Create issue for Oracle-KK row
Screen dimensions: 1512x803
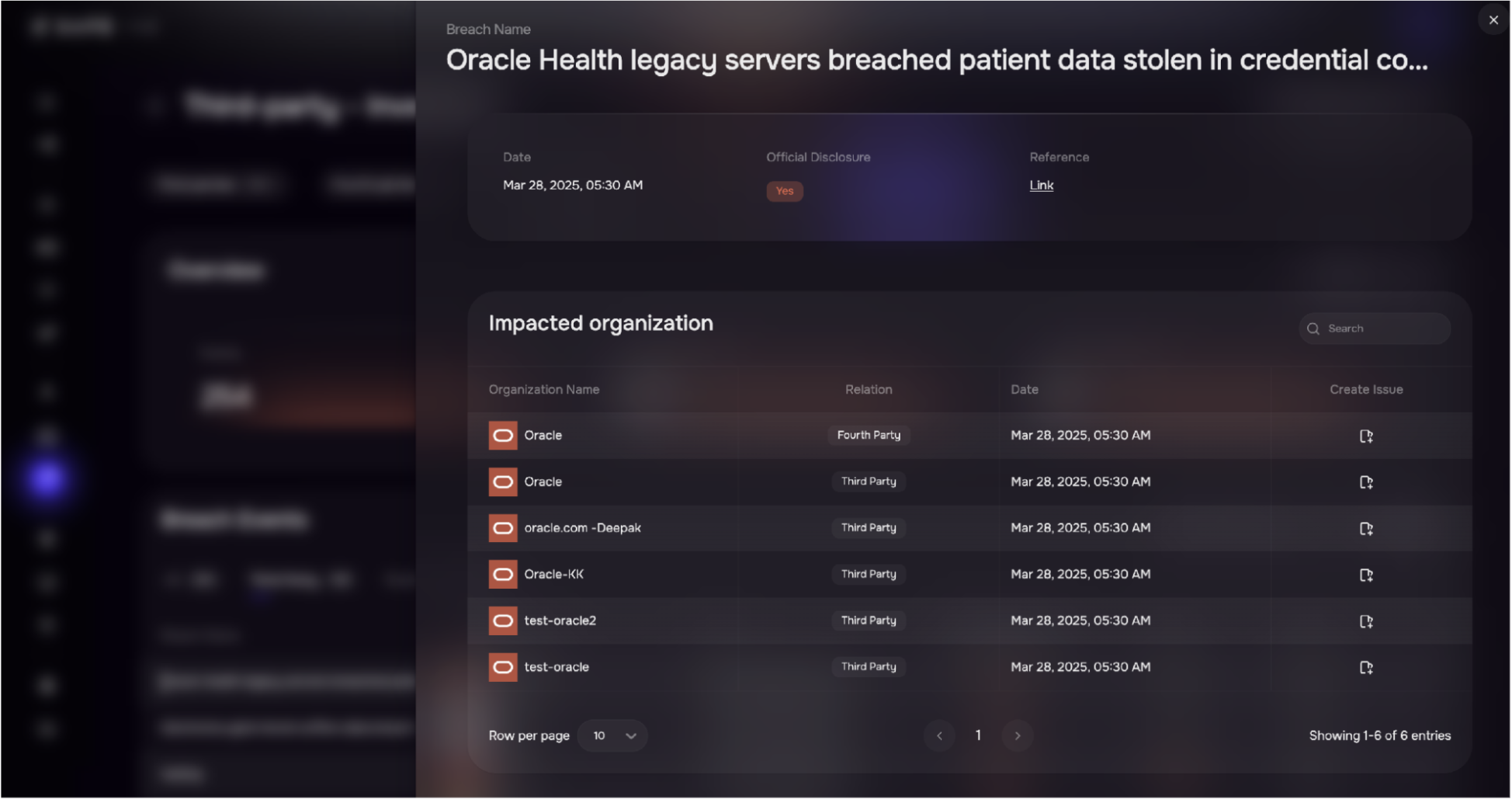tap(1366, 575)
